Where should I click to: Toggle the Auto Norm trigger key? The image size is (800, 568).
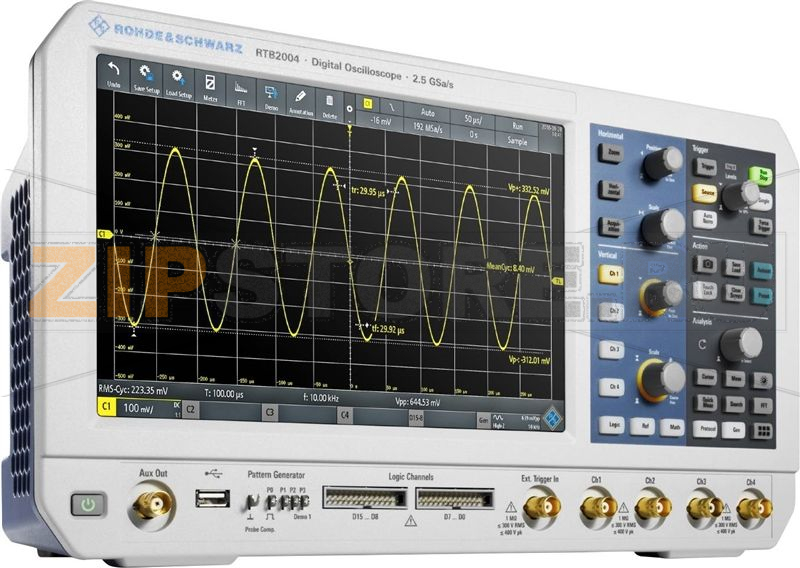click(x=706, y=219)
